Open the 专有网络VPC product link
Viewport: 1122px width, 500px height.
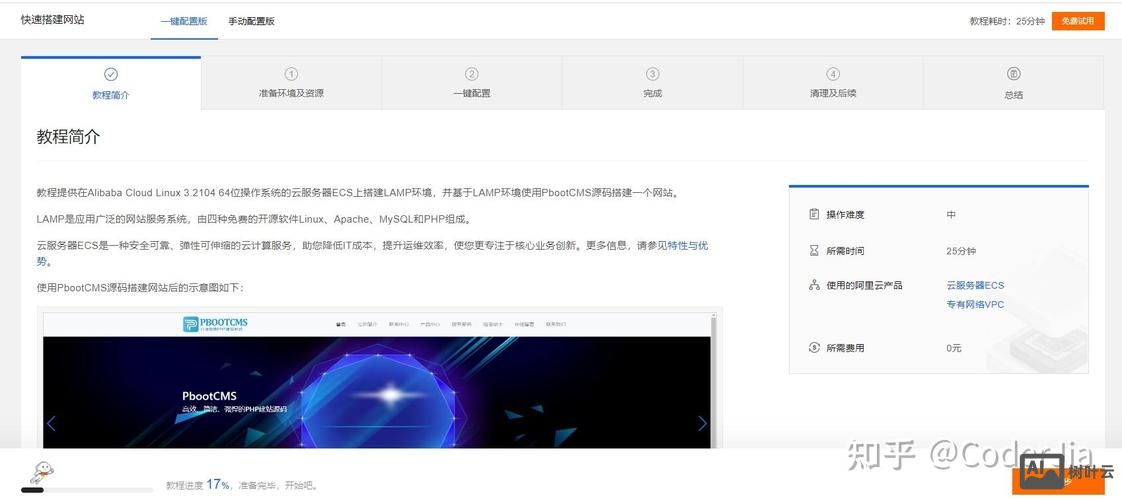point(975,305)
